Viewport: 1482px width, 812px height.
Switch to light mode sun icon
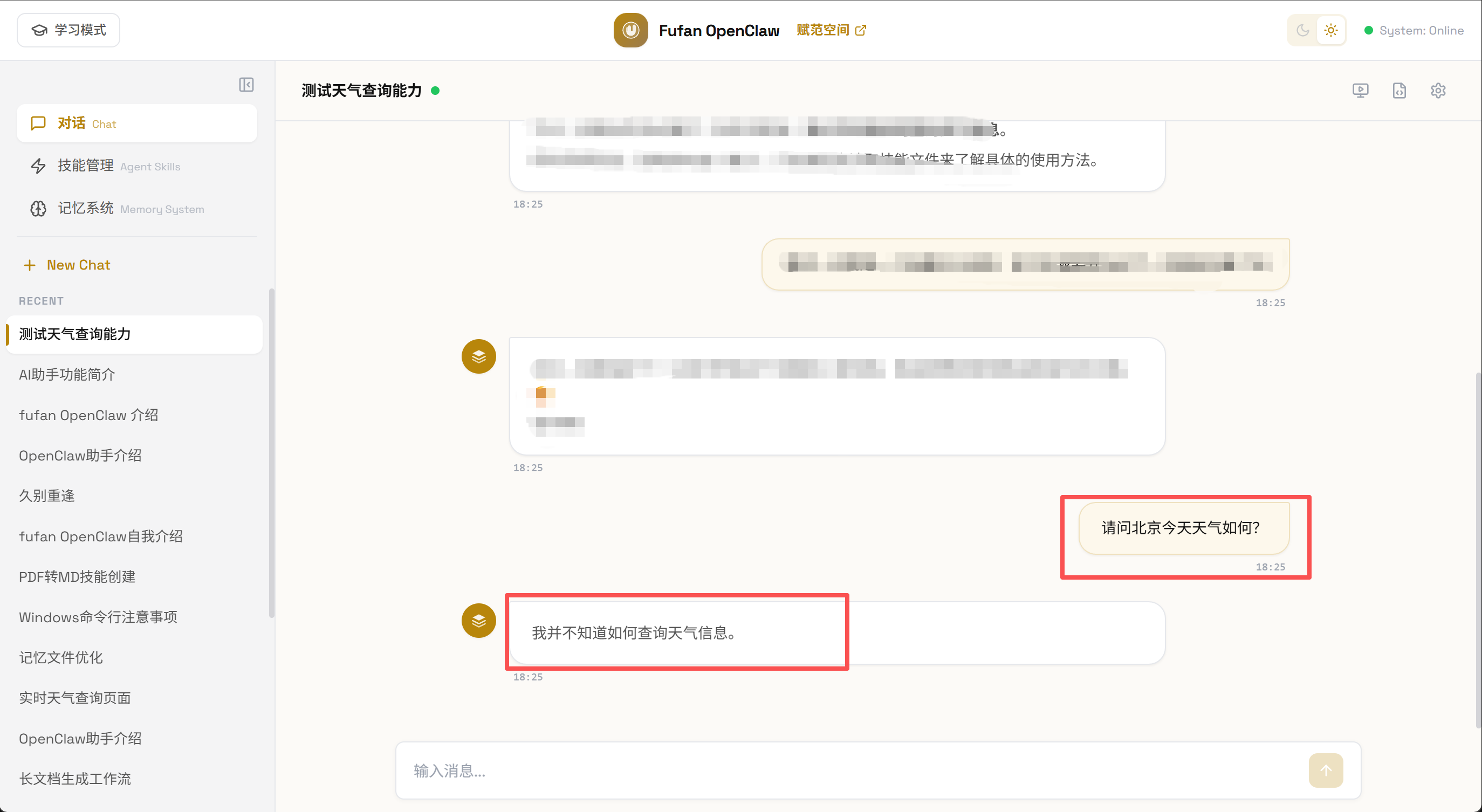click(x=1330, y=30)
